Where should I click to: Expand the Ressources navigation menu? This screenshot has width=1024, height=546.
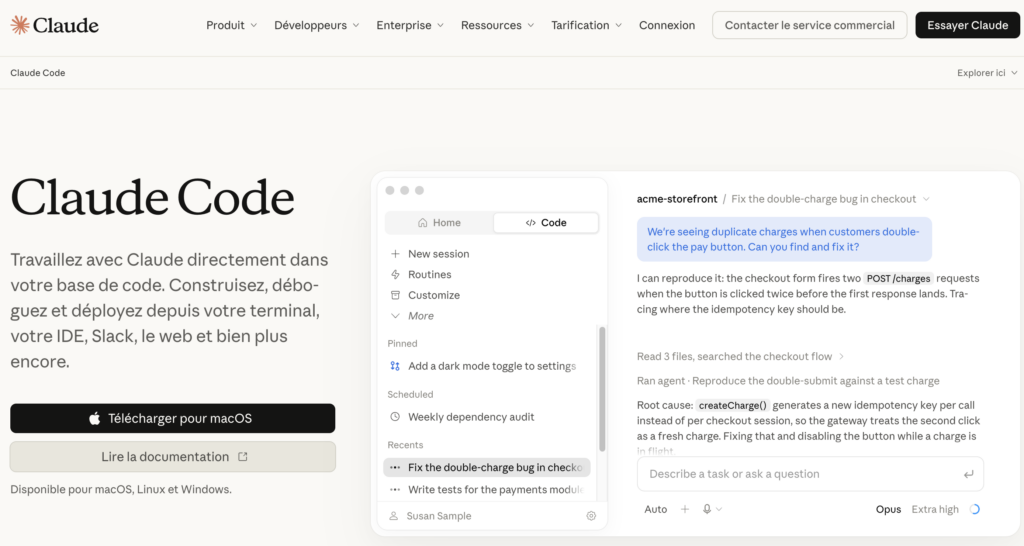pyautogui.click(x=498, y=25)
